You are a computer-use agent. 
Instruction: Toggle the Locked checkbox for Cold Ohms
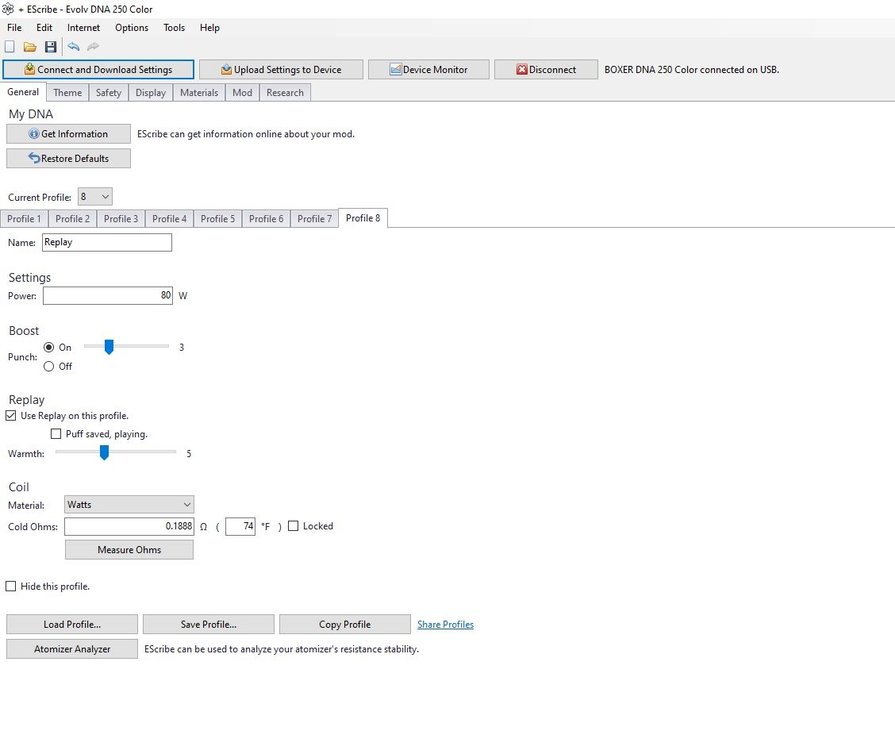[x=293, y=526]
